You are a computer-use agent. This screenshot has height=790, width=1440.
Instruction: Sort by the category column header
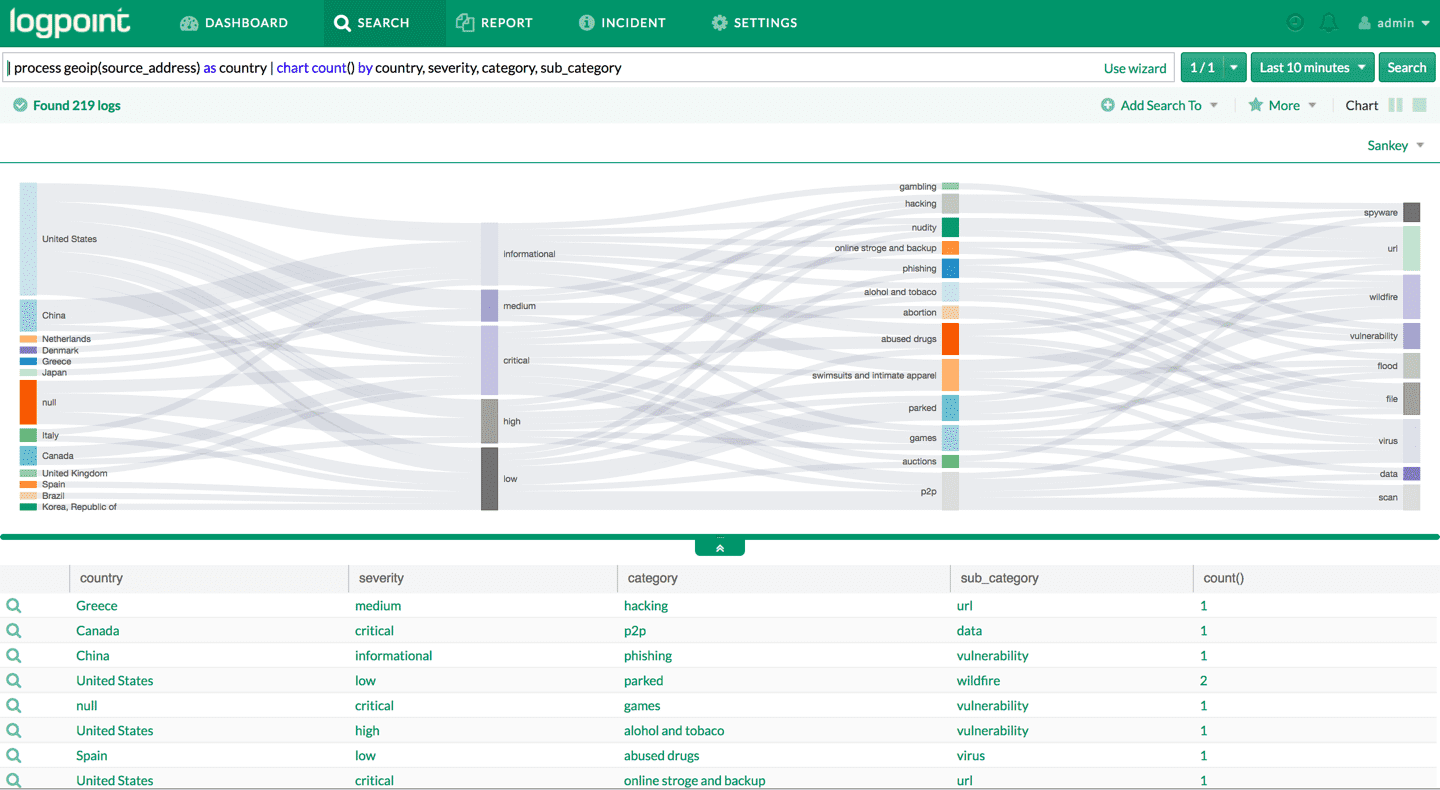point(653,578)
